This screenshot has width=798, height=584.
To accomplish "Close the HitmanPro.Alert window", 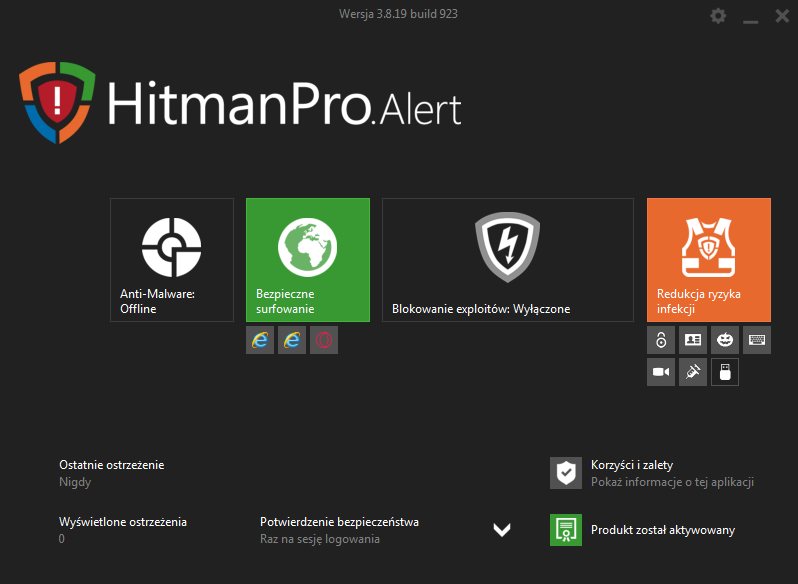I will click(782, 16).
